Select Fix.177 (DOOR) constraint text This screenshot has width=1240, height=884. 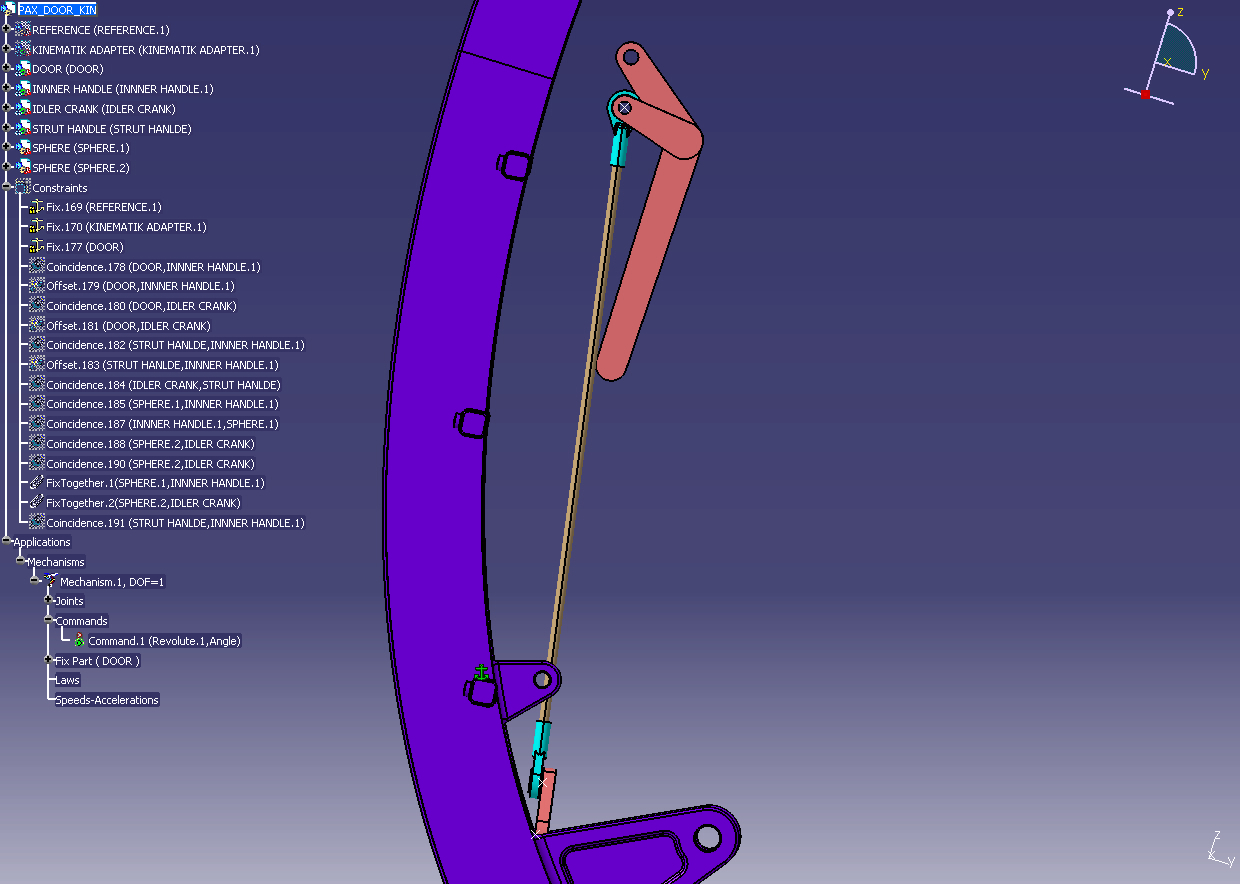(85, 246)
